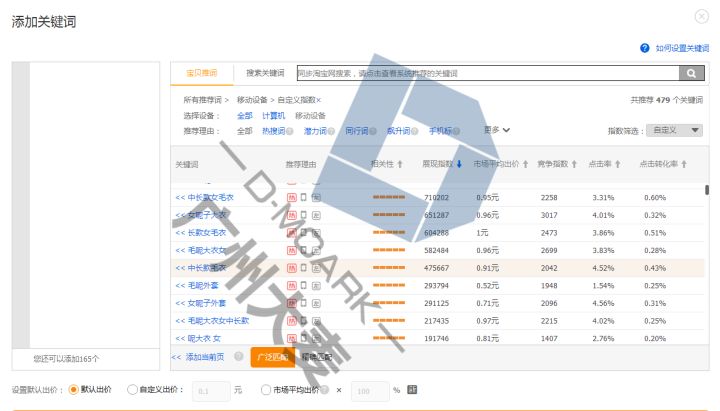Viewport: 720px width, 411px height.
Task: Sort by 展现指数 blue down arrow
Action: click(459, 164)
